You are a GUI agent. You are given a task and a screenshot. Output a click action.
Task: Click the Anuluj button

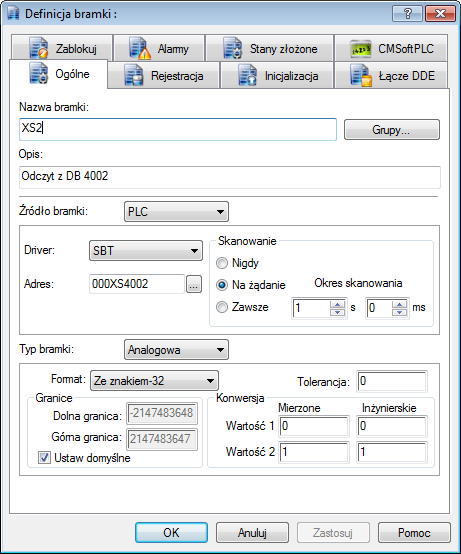pos(252,532)
